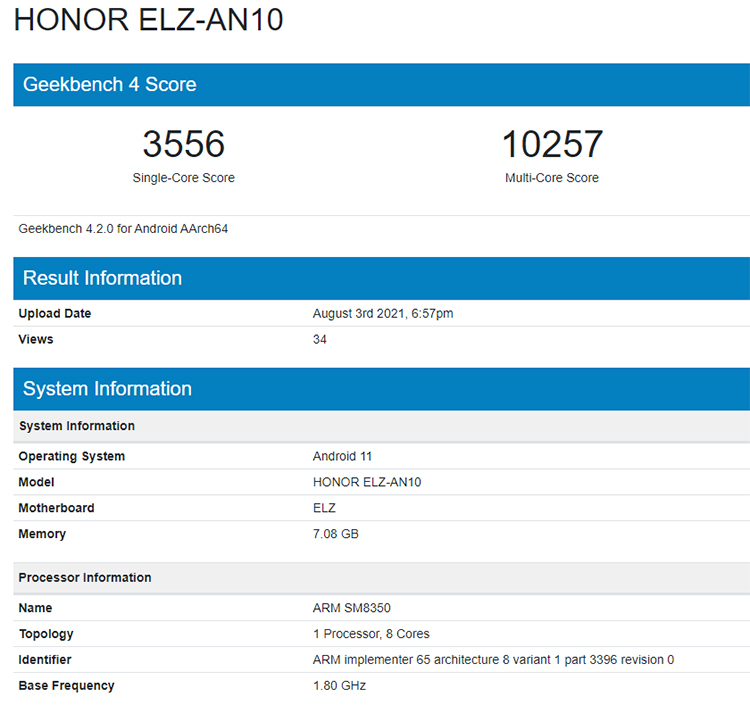Click the gray System Information subheading row
This screenshot has height=705, width=750.
coord(382,426)
